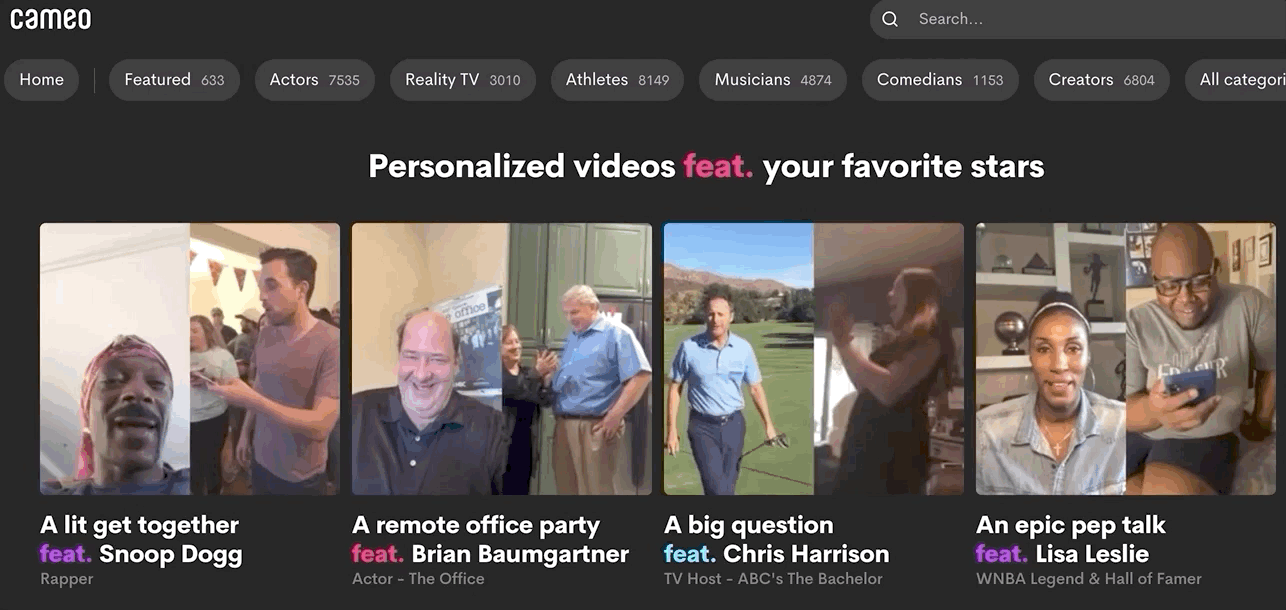Focus the Search input field
1286x610 pixels.
click(1078, 19)
